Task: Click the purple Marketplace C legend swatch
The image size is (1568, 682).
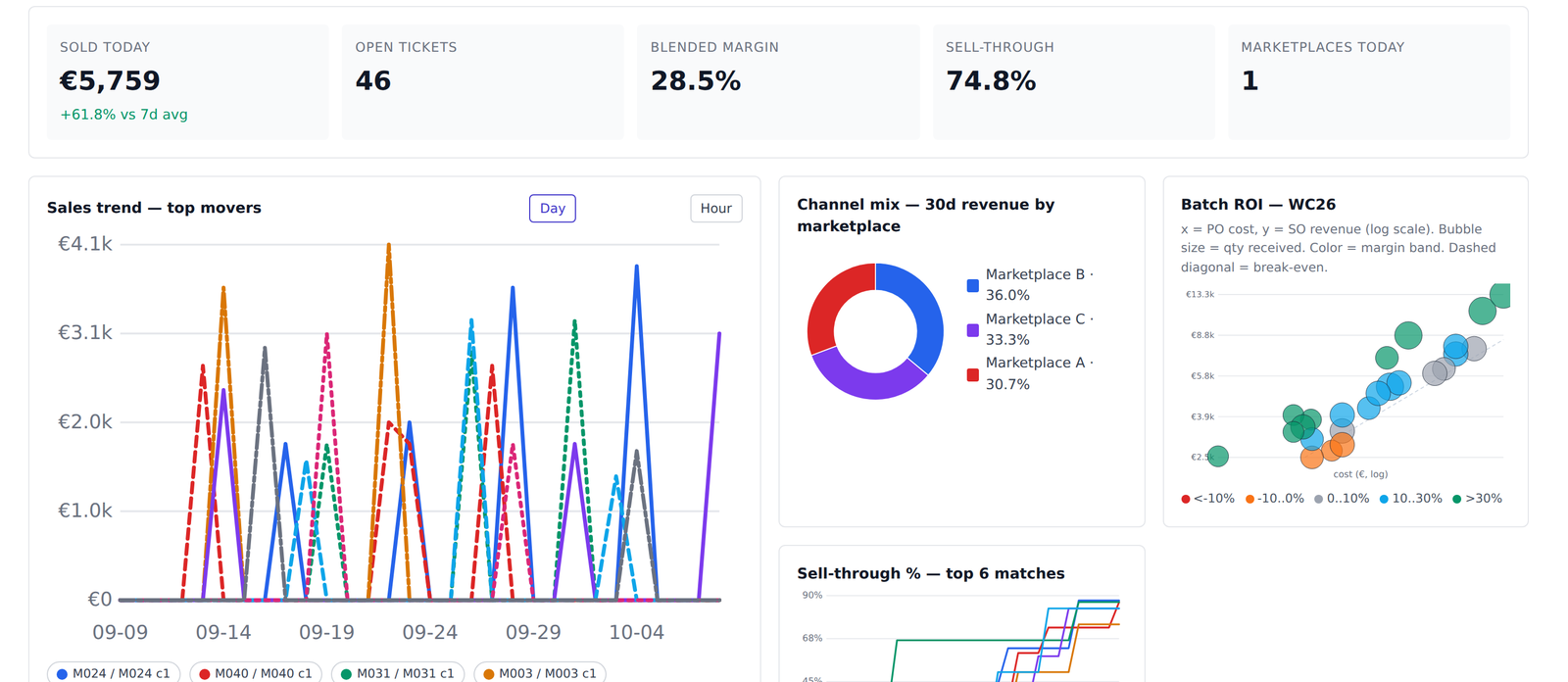Action: 972,330
